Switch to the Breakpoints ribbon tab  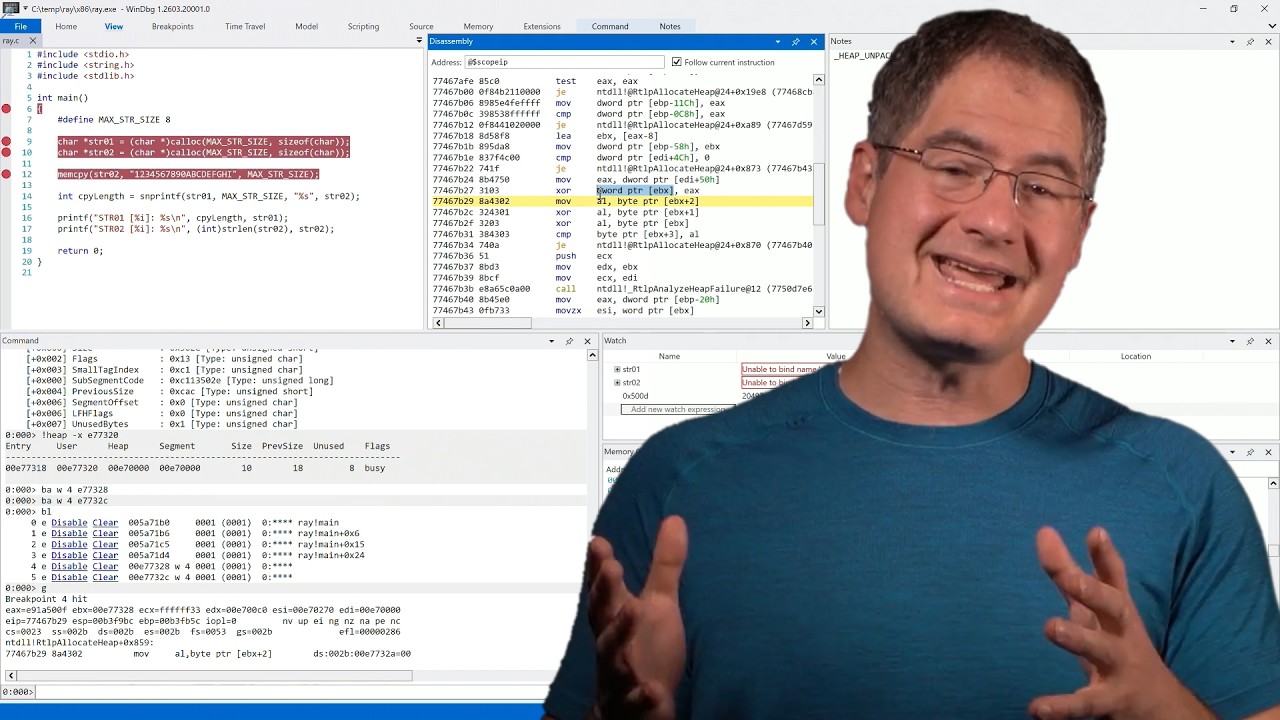click(x=173, y=27)
